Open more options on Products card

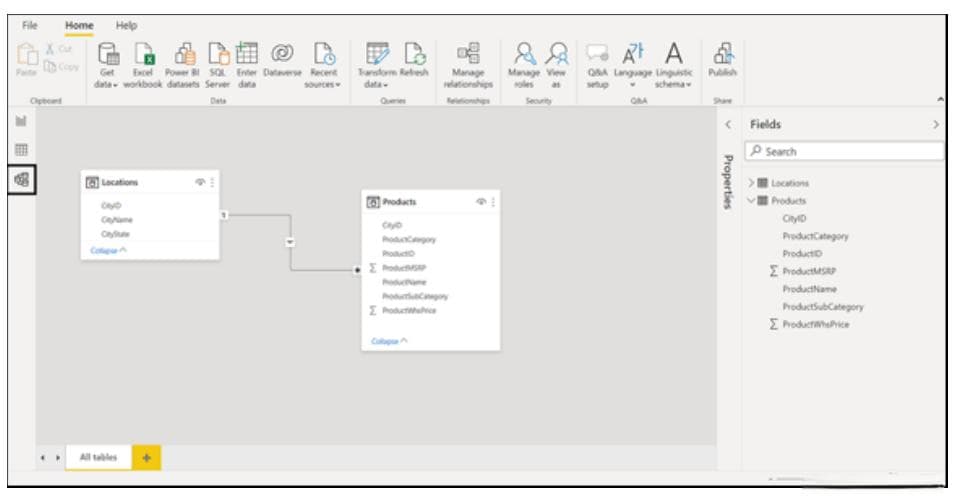pyautogui.click(x=493, y=202)
